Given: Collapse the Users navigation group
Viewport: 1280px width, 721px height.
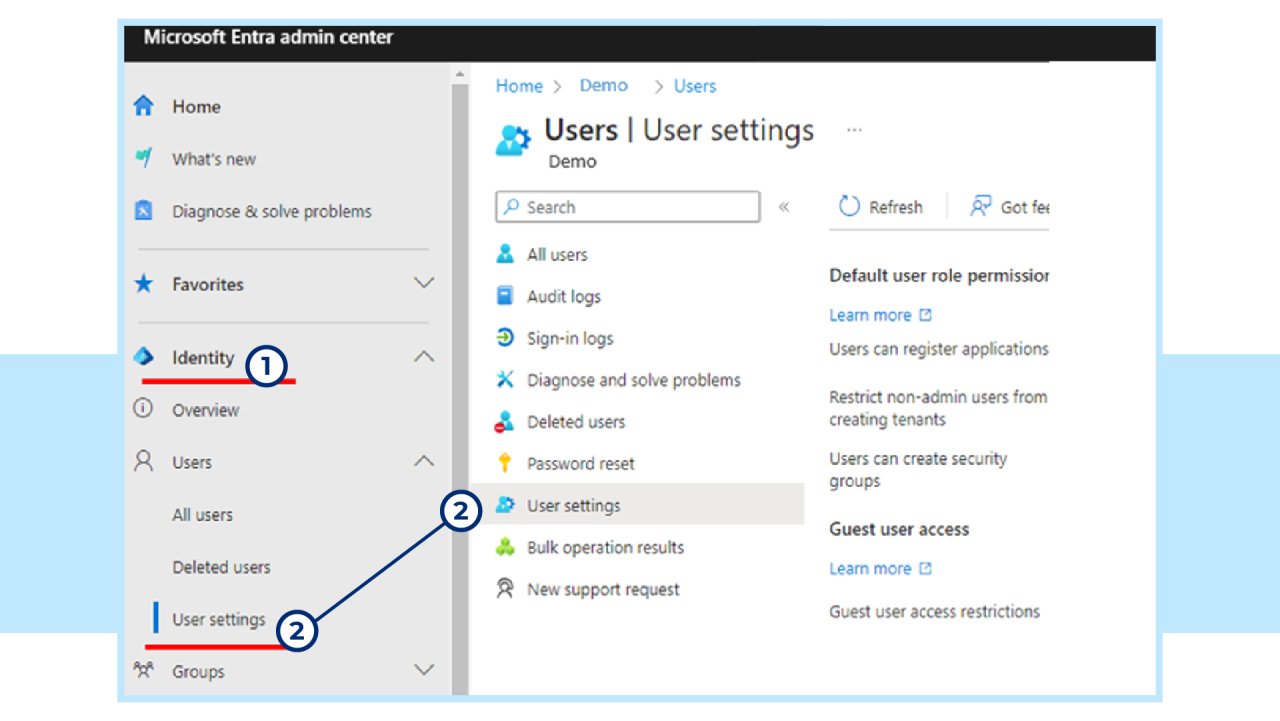Looking at the screenshot, I should coord(423,462).
